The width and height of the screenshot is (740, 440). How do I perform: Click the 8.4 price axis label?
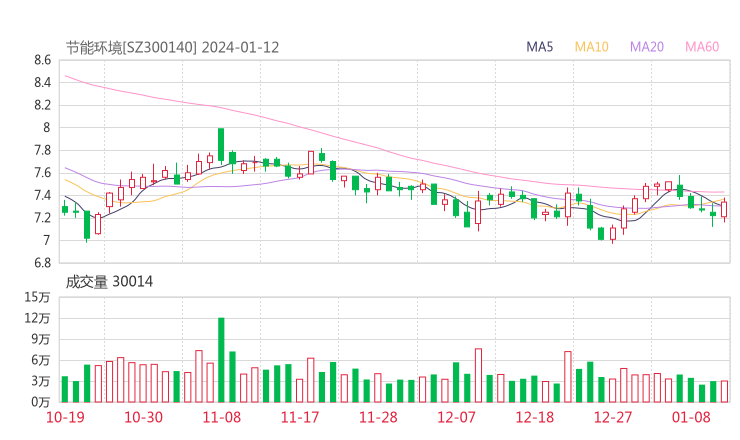(x=42, y=83)
